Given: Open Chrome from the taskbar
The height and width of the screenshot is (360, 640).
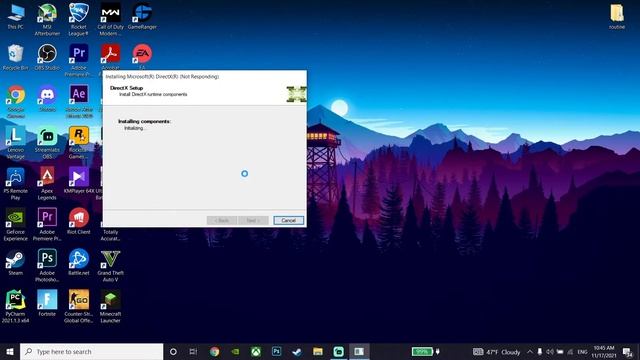Looking at the screenshot, I should [x=214, y=351].
